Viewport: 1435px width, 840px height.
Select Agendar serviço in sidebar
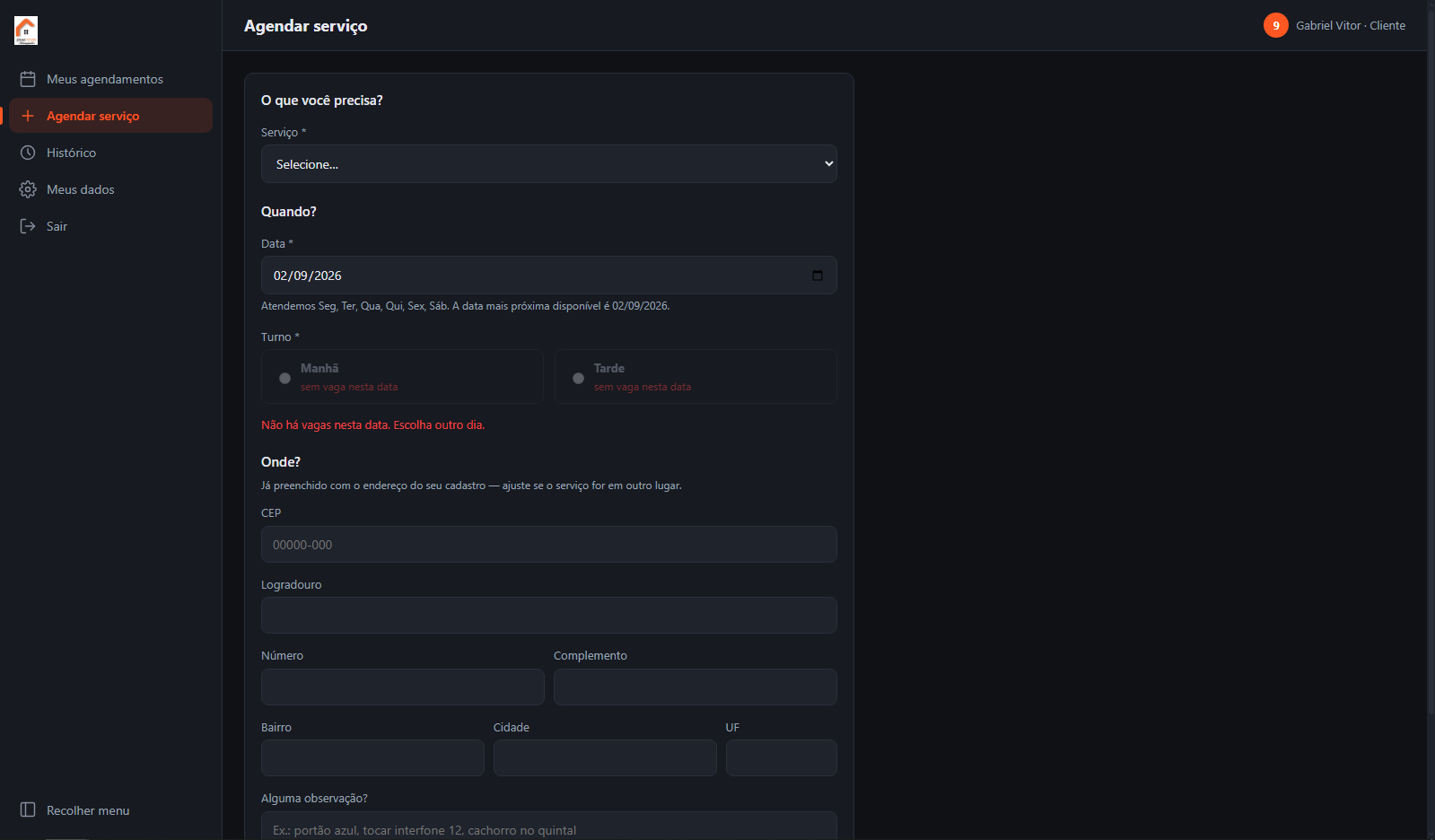click(x=110, y=116)
